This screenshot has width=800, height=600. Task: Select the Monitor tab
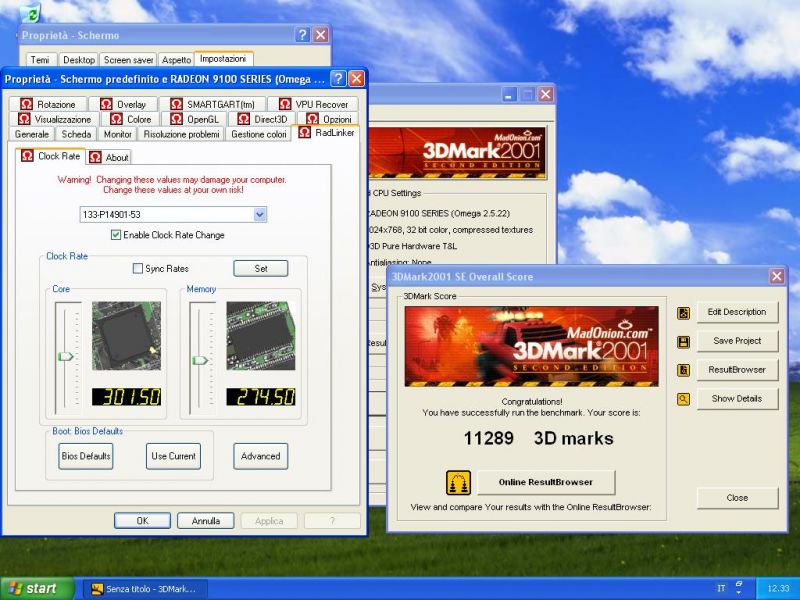point(118,134)
